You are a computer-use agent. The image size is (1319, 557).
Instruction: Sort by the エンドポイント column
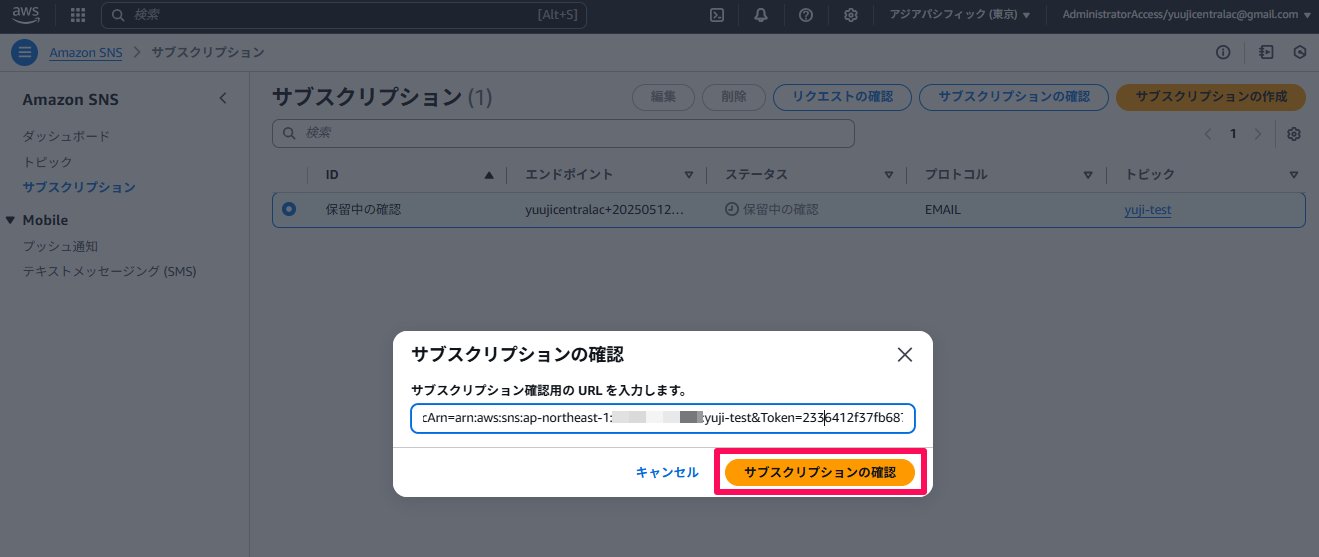pyautogui.click(x=688, y=175)
